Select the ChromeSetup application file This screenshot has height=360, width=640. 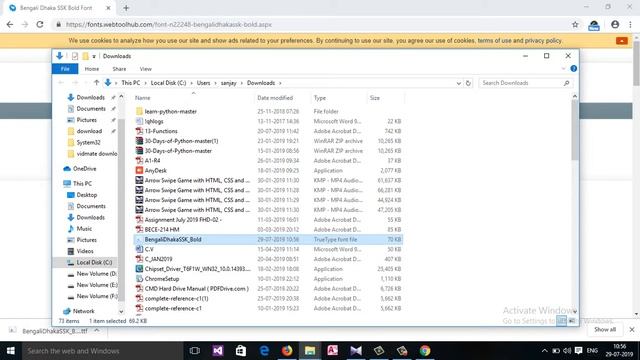click(162, 279)
